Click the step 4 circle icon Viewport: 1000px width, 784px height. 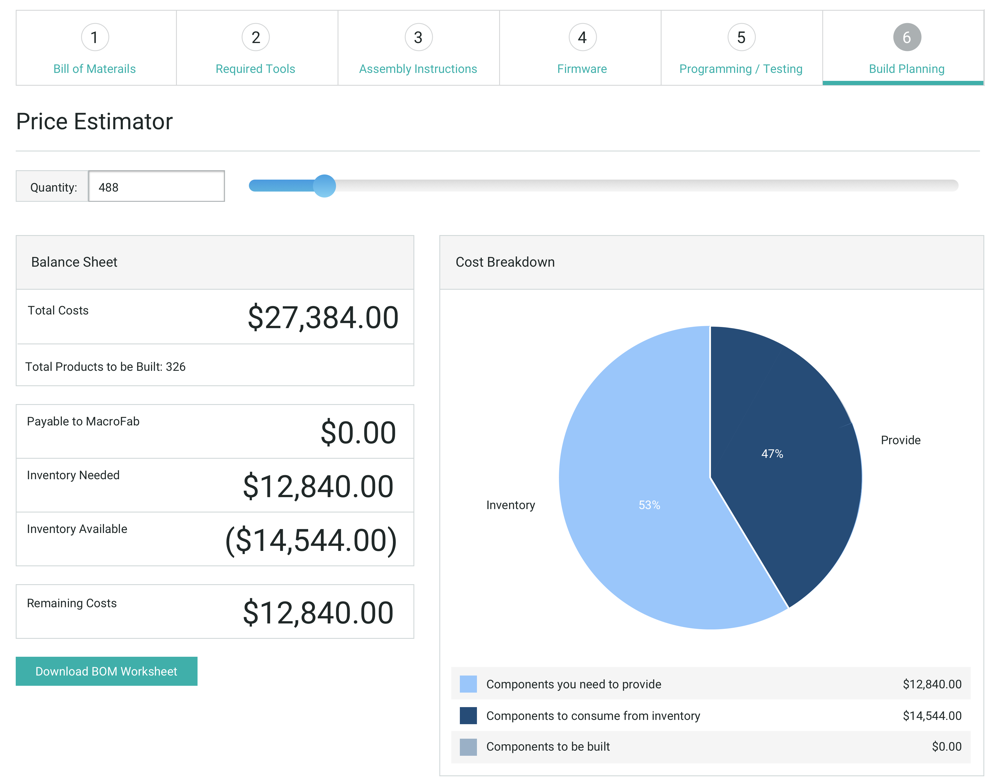[582, 38]
